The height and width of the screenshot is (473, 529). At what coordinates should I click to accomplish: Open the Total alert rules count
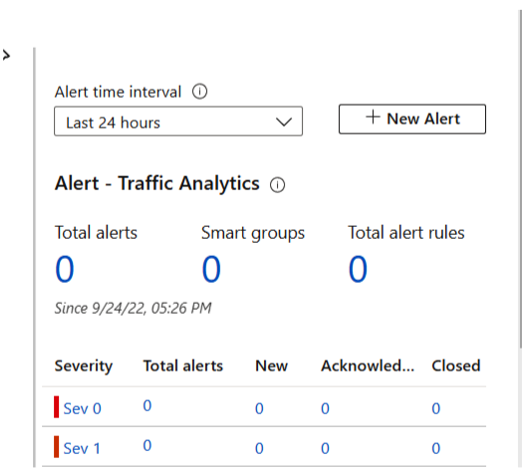click(358, 269)
